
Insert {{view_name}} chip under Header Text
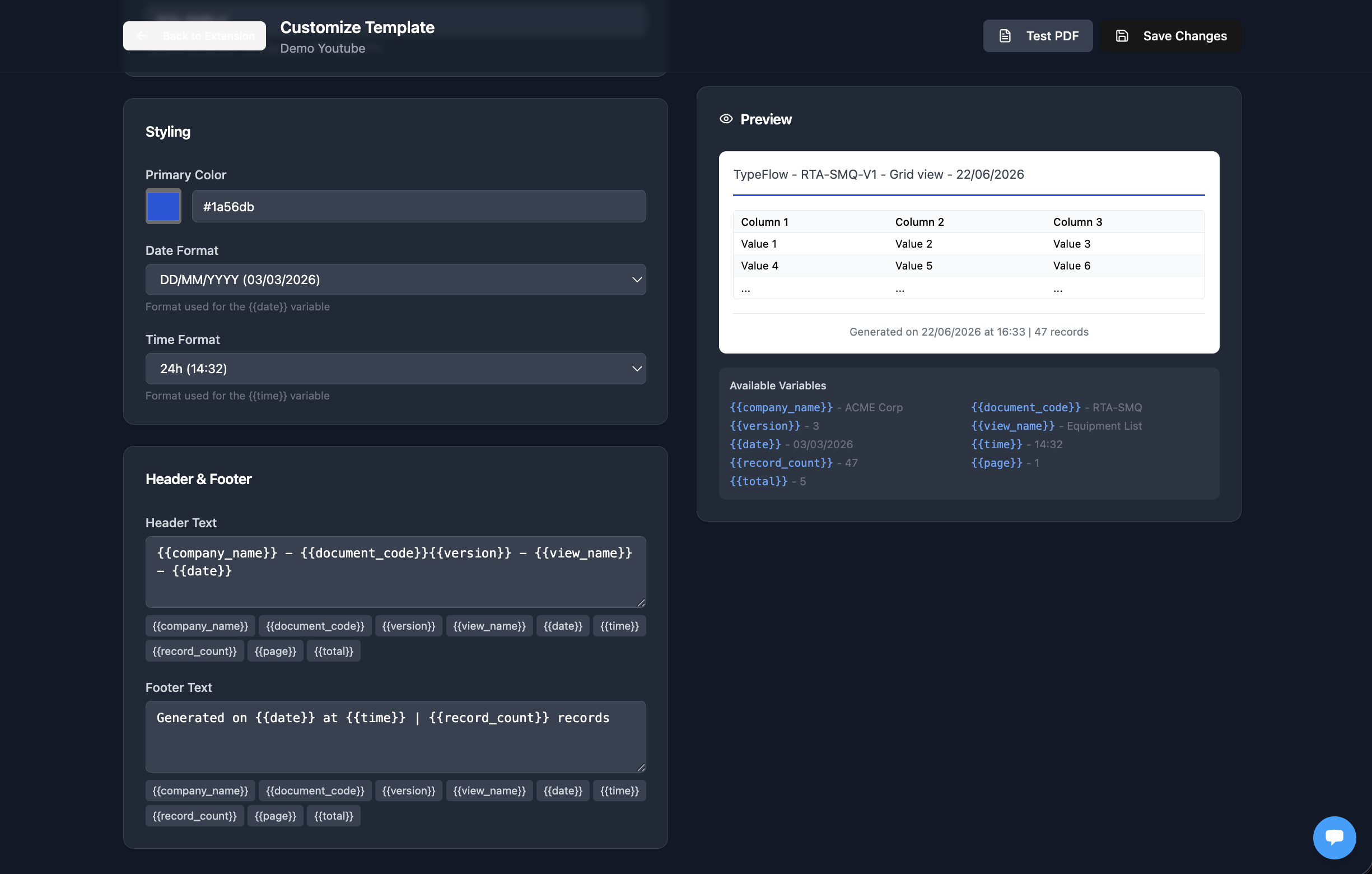point(489,626)
